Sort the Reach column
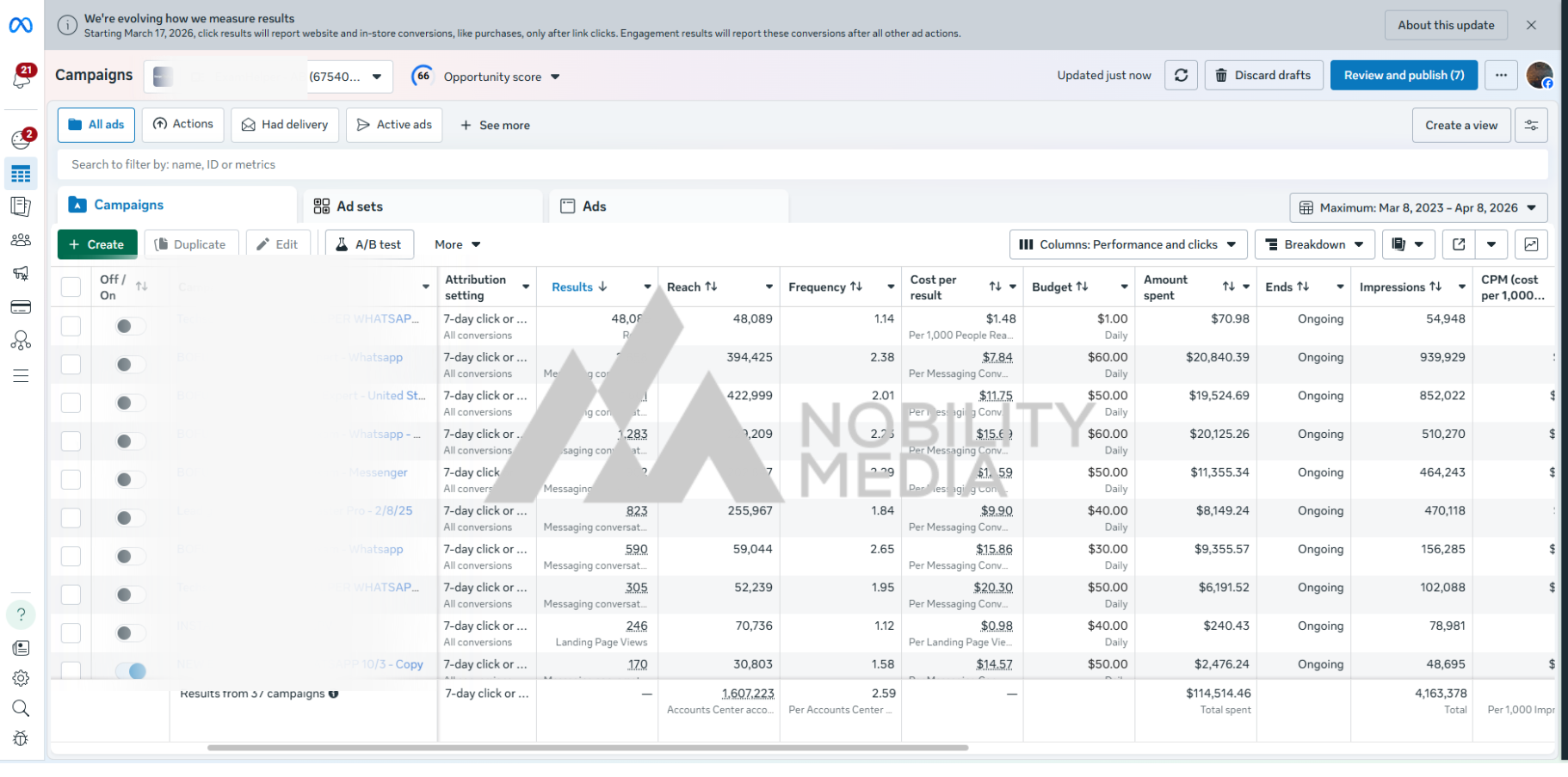Viewport: 1568px width, 777px height. click(711, 287)
